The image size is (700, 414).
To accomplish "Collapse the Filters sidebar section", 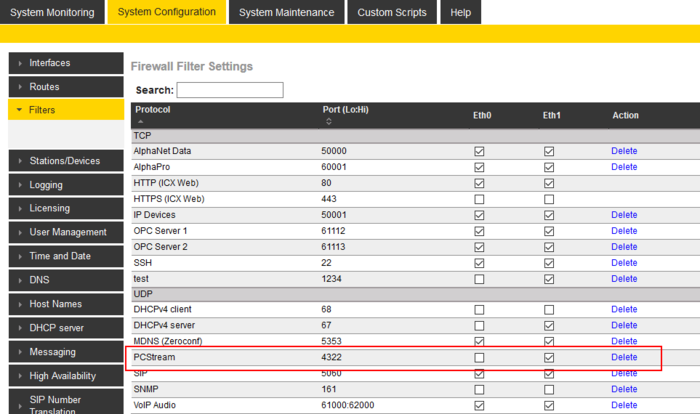I will [x=65, y=110].
